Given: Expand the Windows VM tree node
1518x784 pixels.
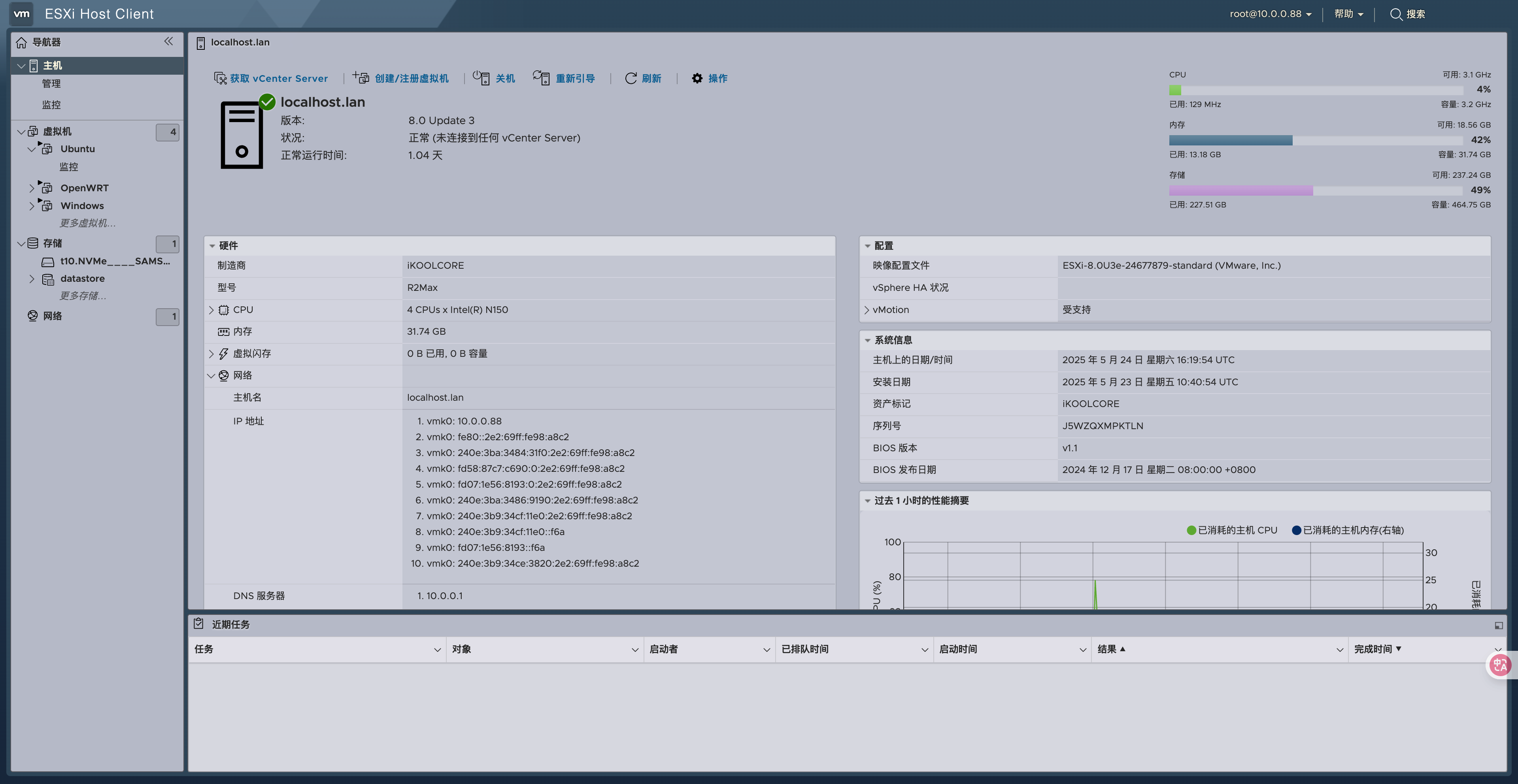Looking at the screenshot, I should click(32, 205).
